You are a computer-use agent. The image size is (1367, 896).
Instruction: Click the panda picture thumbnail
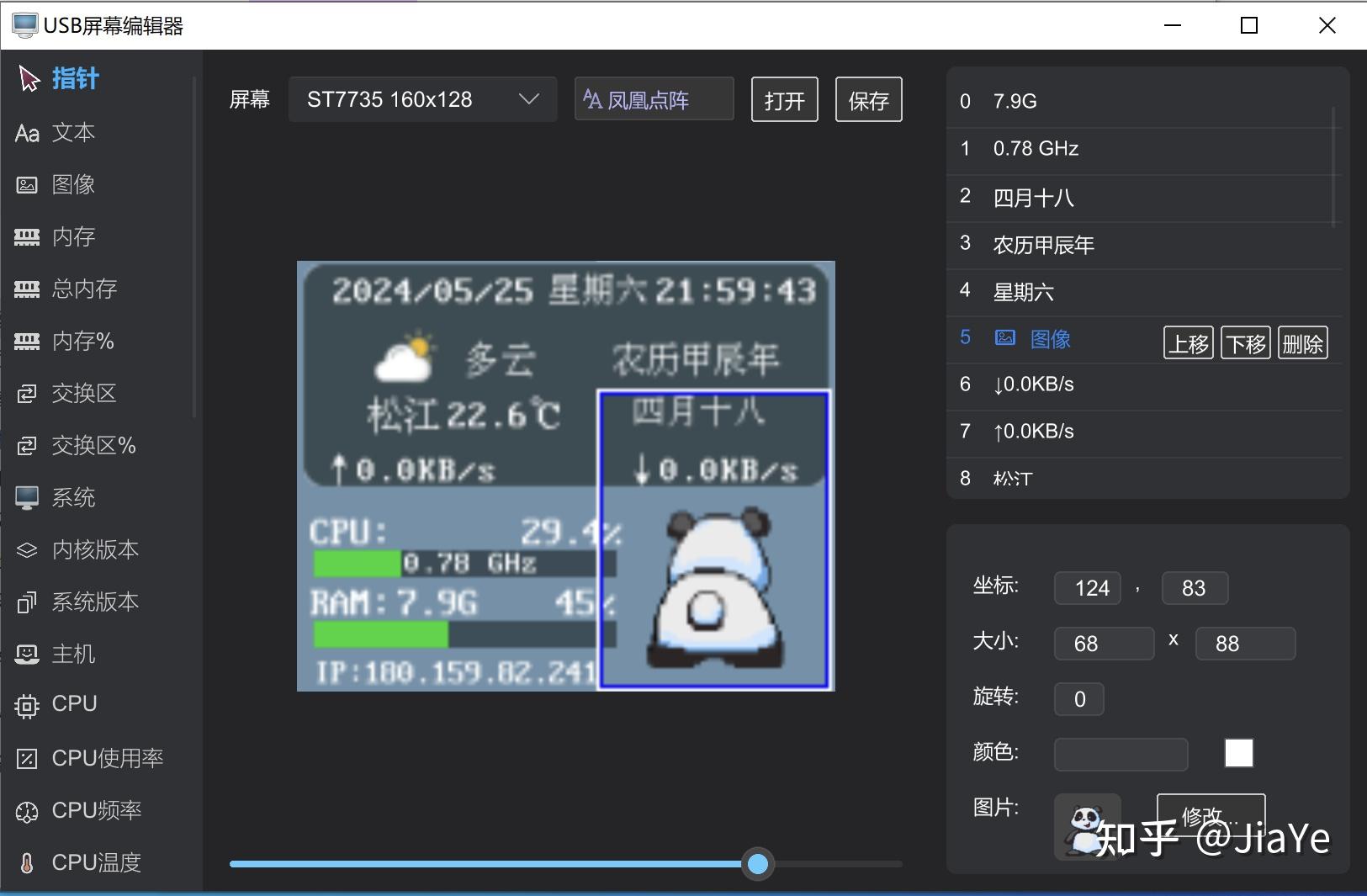pos(1088,827)
